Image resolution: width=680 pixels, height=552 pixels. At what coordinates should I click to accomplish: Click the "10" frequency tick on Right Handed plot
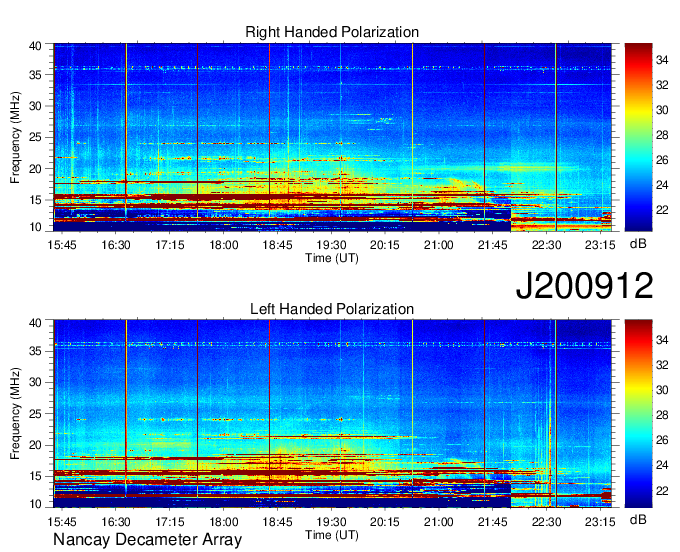35,227
